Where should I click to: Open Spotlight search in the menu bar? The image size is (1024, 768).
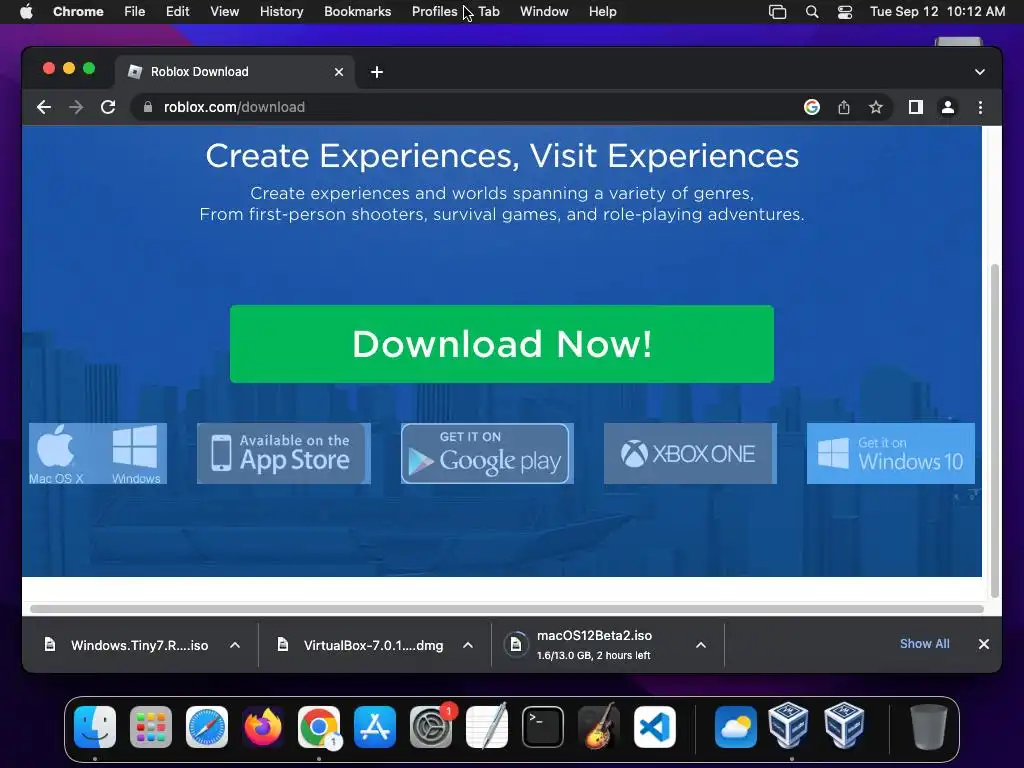(812, 12)
